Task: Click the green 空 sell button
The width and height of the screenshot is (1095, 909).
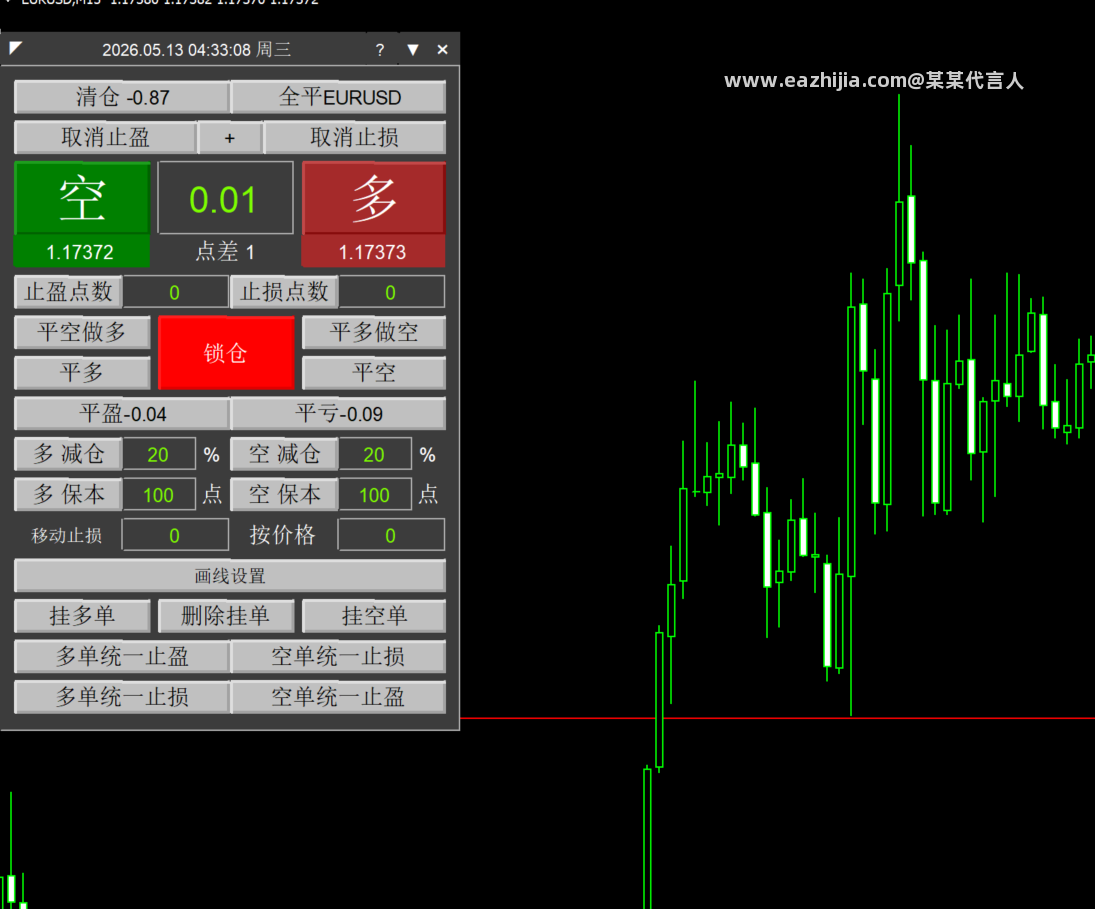Action: click(x=82, y=198)
